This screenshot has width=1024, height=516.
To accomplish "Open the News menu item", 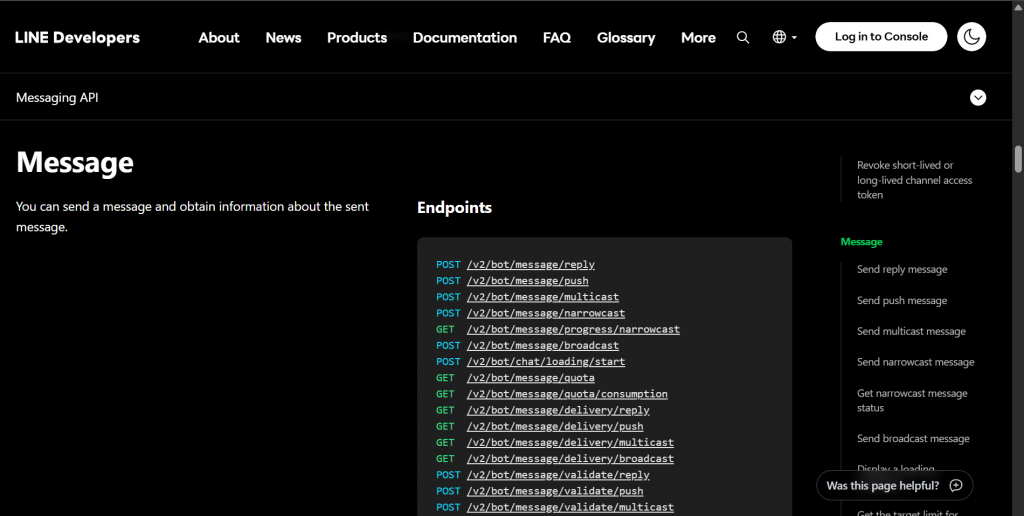I will [x=283, y=38].
